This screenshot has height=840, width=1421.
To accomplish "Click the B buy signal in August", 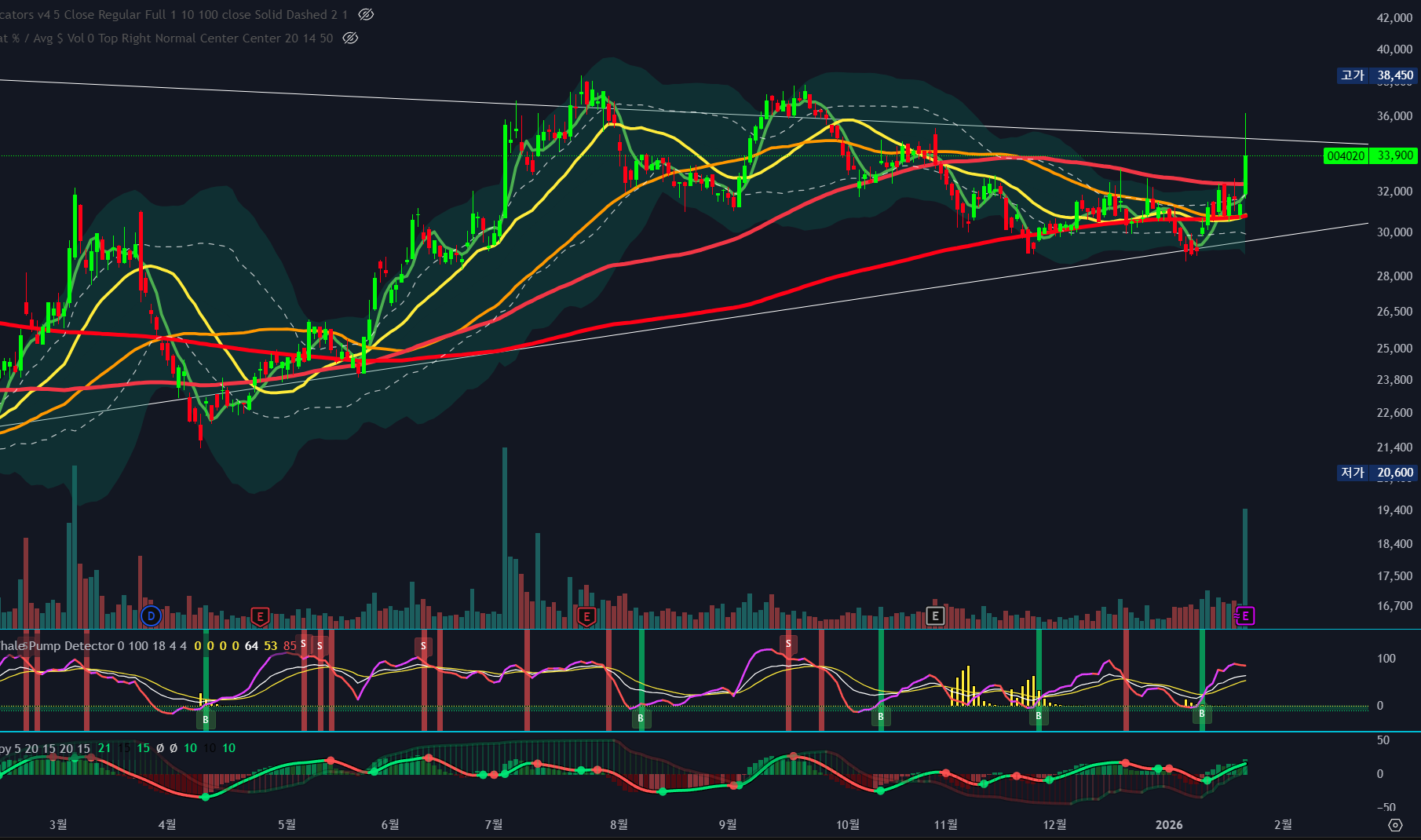I will pyautogui.click(x=641, y=718).
